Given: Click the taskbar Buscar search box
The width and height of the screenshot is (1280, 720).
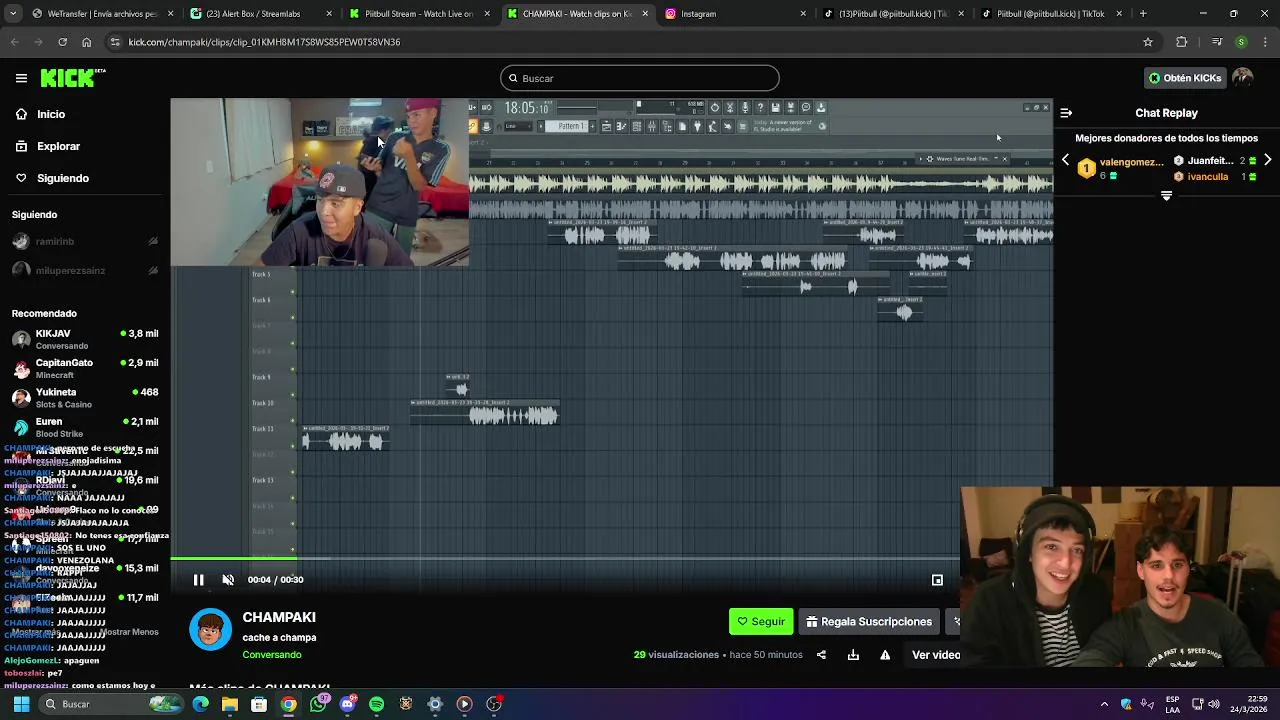Looking at the screenshot, I should pos(112,704).
